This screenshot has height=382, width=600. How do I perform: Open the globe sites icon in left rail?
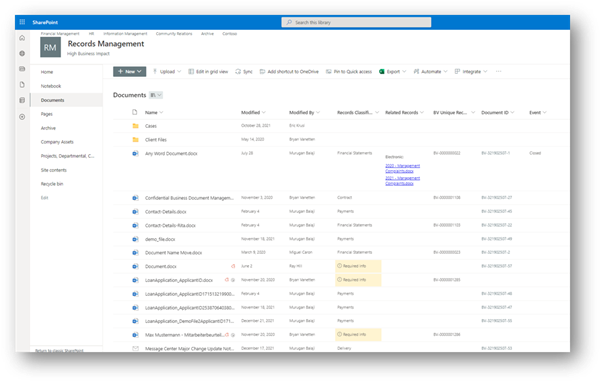[22, 54]
